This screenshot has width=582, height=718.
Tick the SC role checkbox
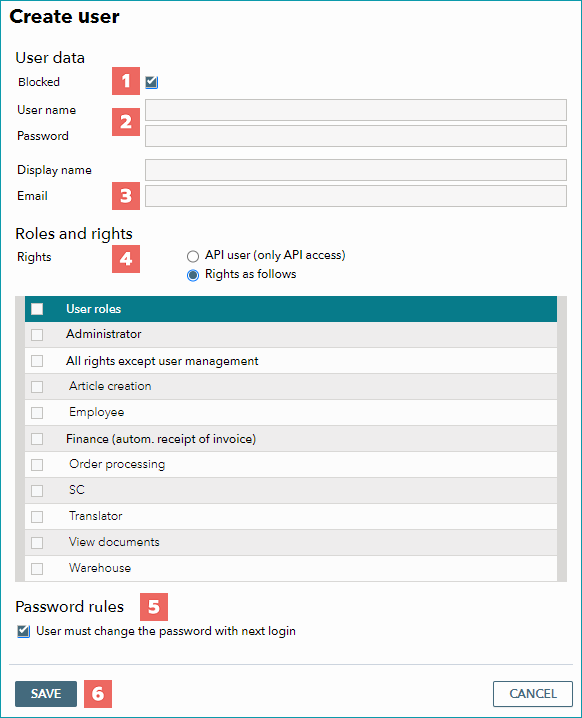[x=37, y=491]
